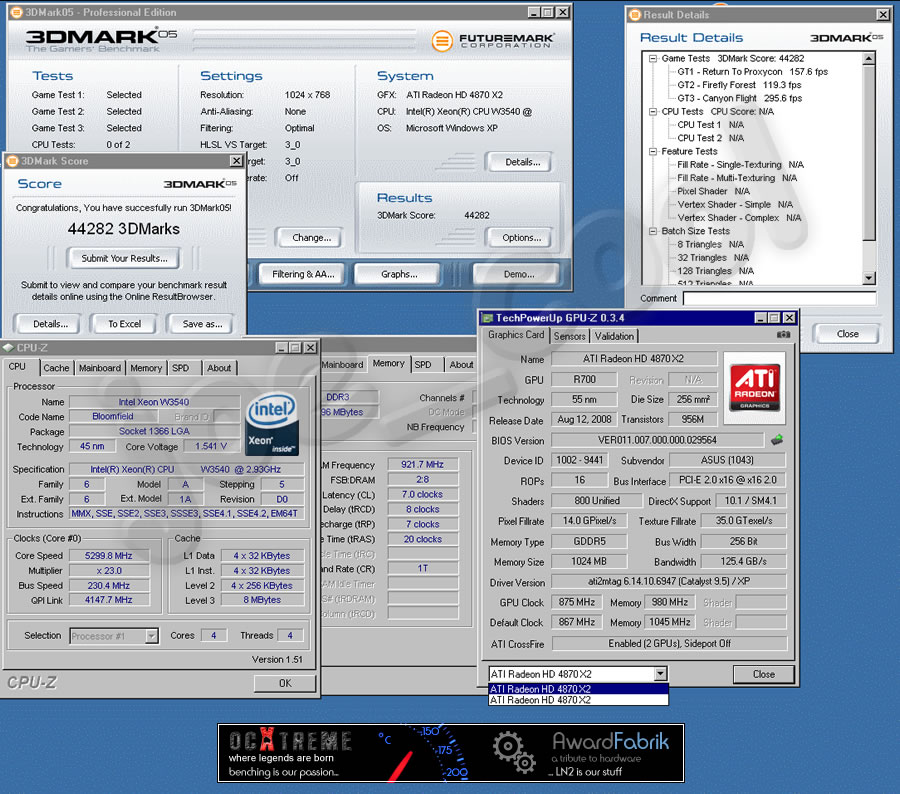The image size is (900, 794).
Task: Click the Futuremark orange logo icon
Action: [442, 41]
